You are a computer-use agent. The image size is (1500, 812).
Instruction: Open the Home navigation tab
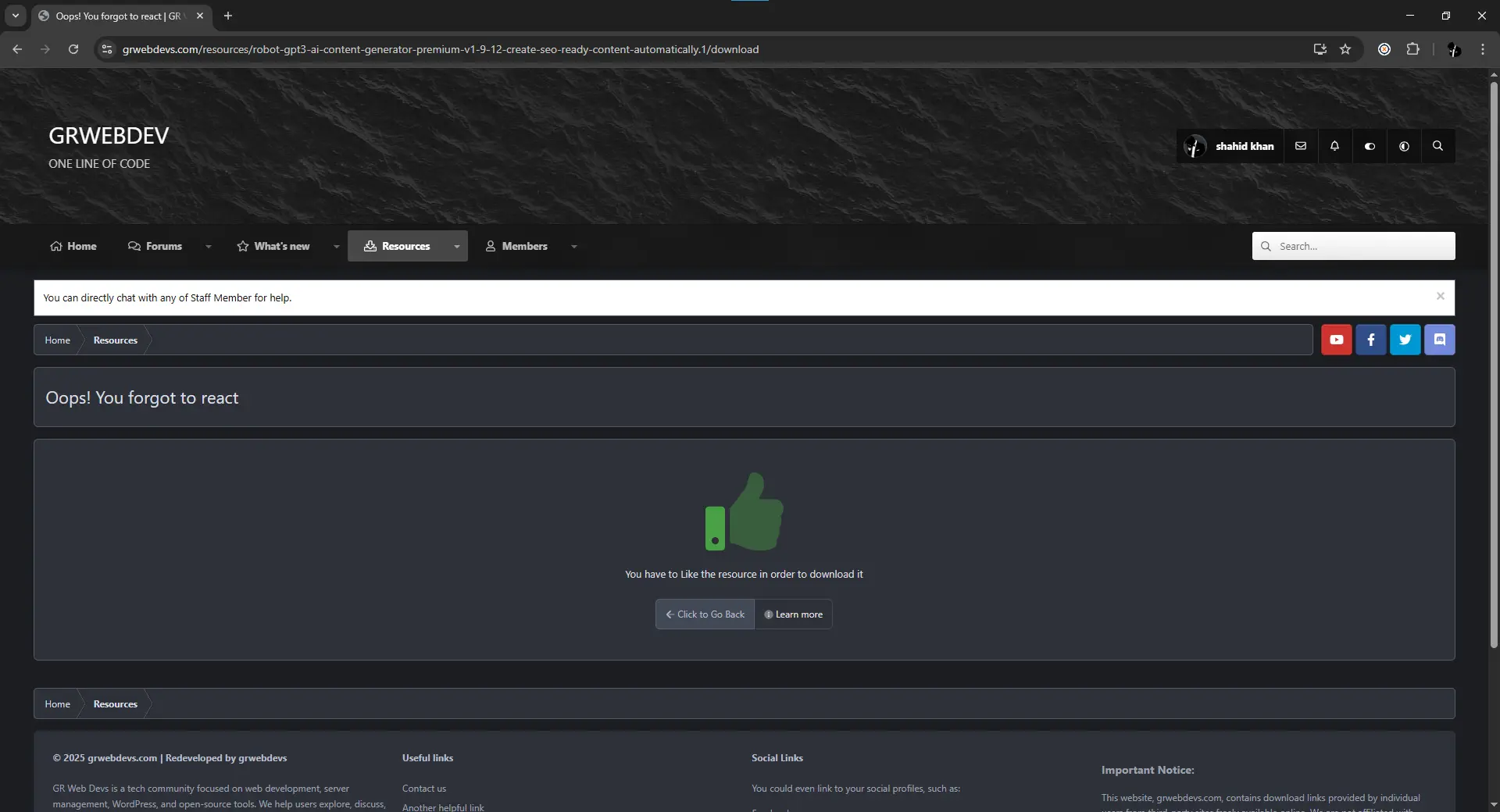[73, 246]
